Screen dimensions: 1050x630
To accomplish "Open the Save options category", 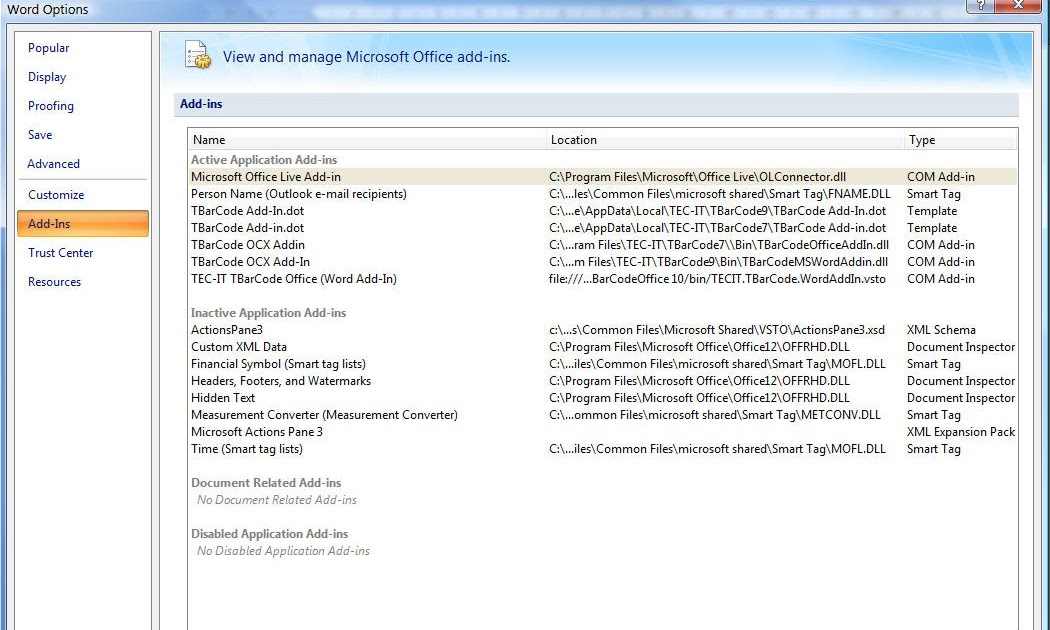I will [x=40, y=135].
